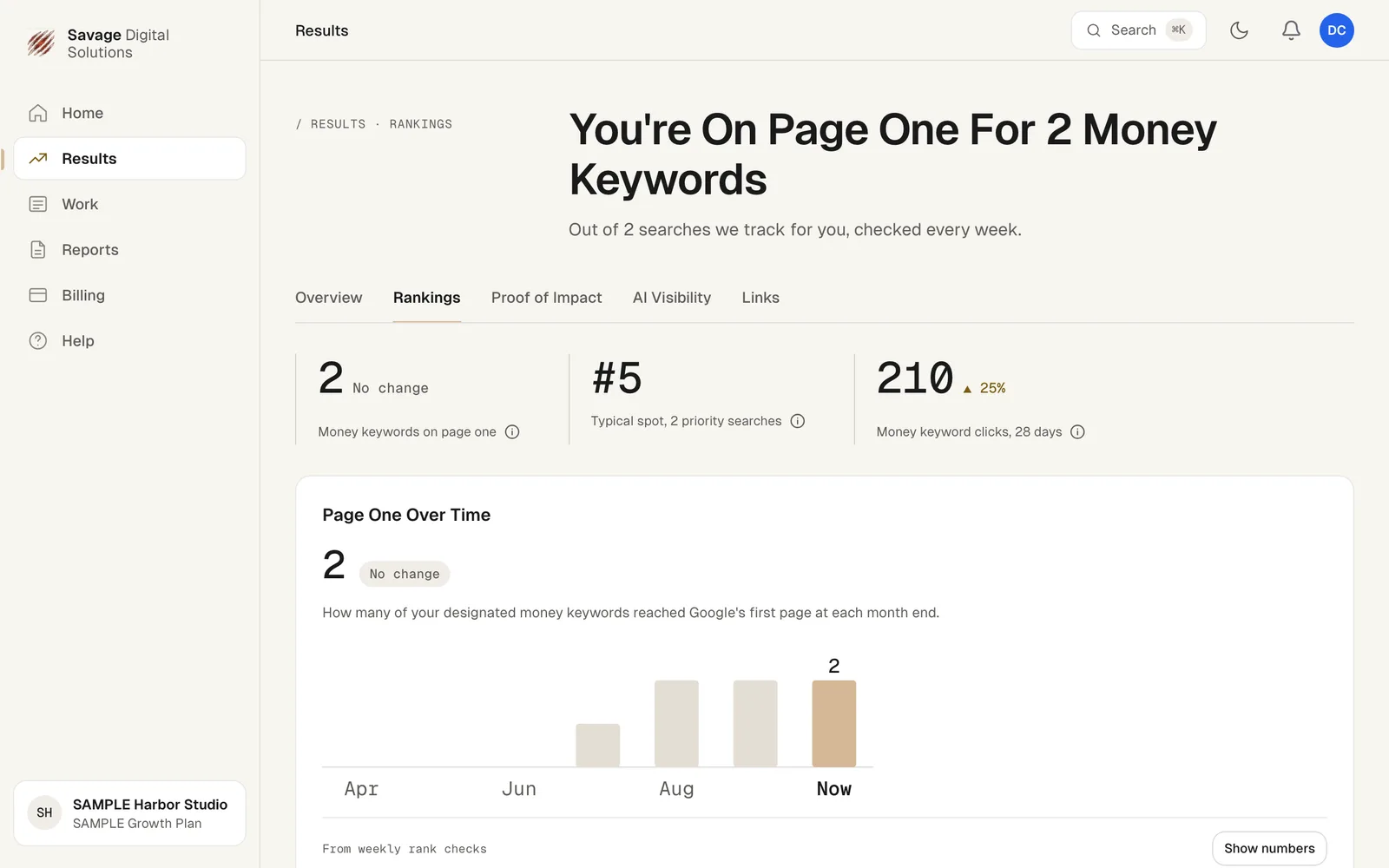Open notifications bell
Viewport: 1389px width, 868px height.
coord(1291,30)
